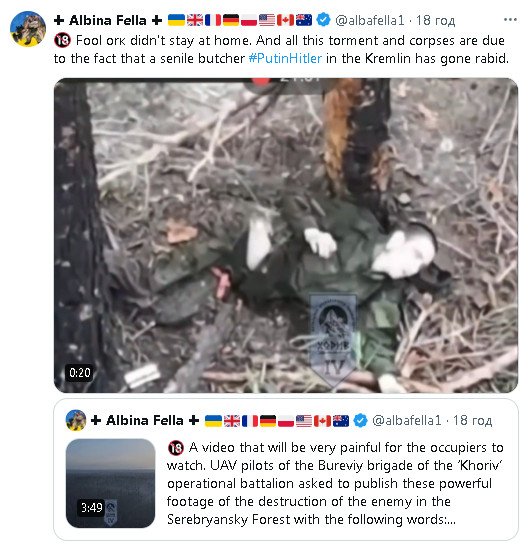This screenshot has width=528, height=550.
Task: Click the Ukrainian flag emoji on main tweet name
Action: click(176, 20)
